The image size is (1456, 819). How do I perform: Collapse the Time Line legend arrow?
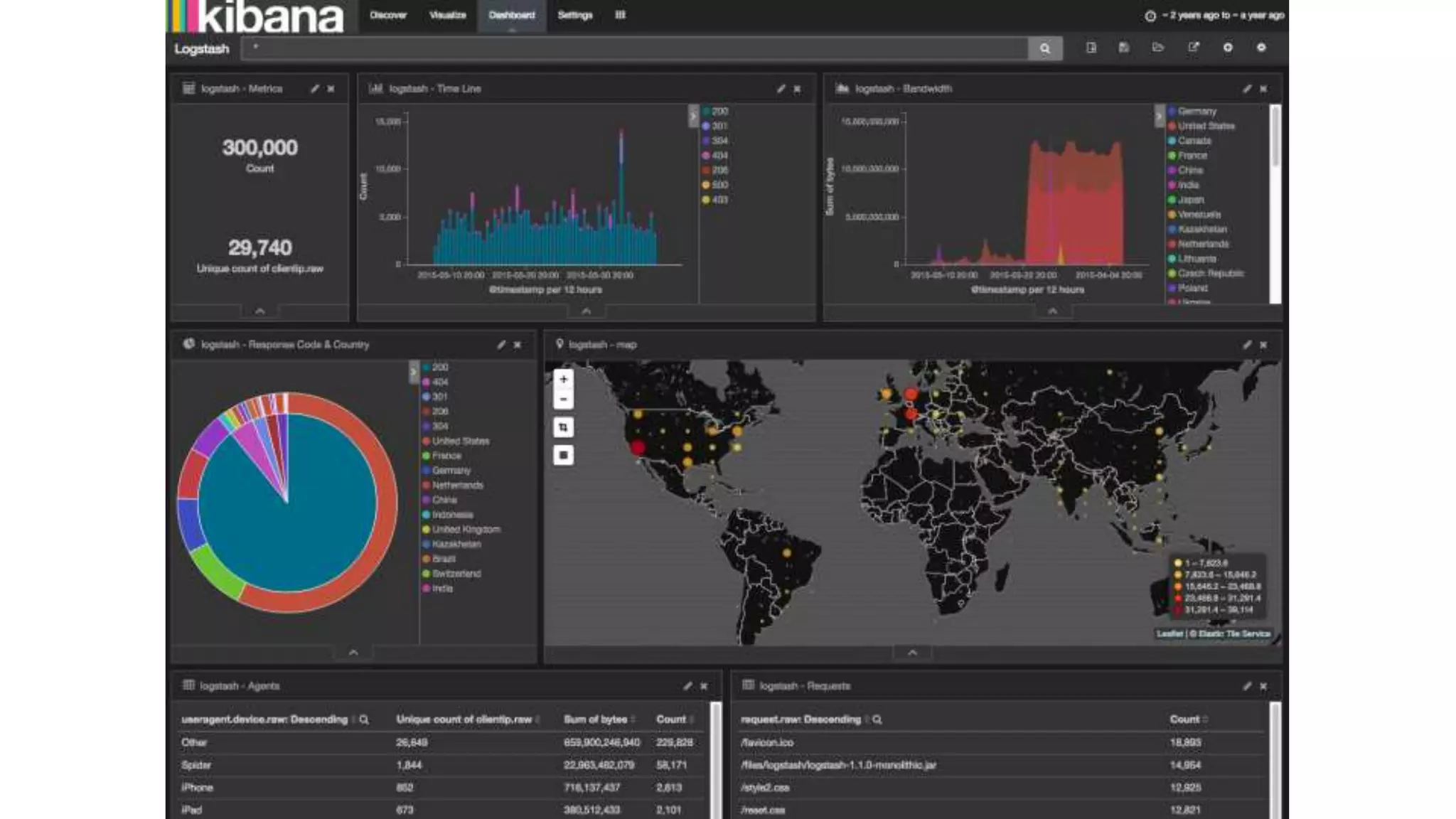[x=693, y=115]
